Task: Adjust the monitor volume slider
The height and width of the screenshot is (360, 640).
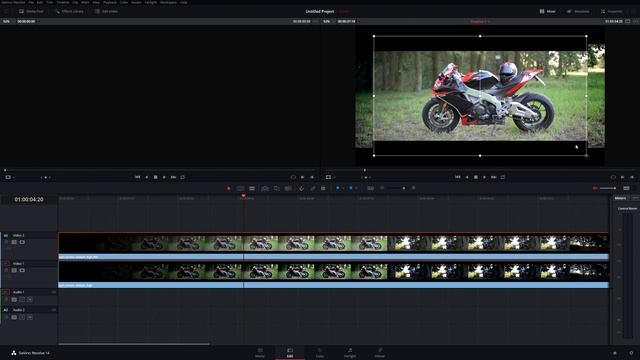Action: 608,188
